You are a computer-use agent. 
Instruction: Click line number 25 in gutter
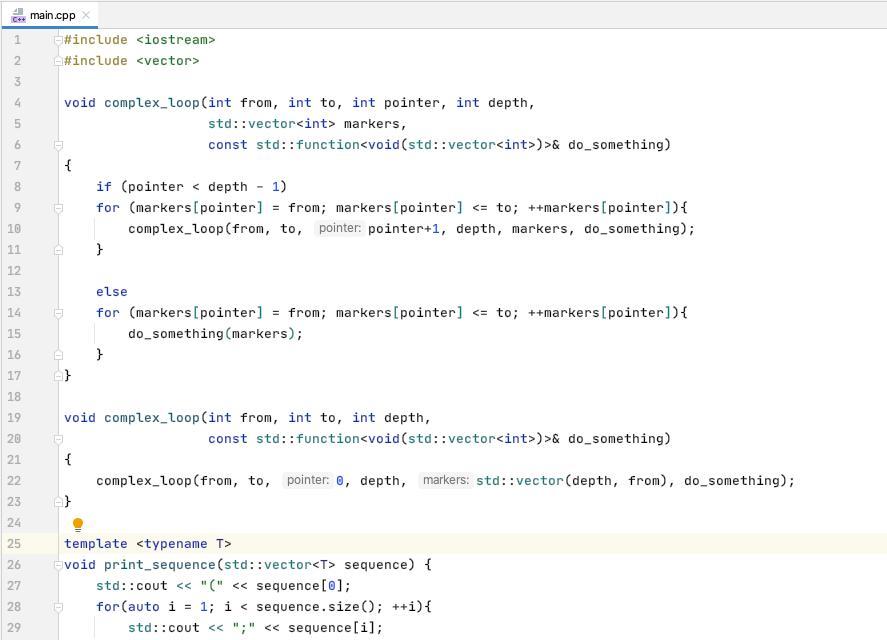pyautogui.click(x=14, y=544)
